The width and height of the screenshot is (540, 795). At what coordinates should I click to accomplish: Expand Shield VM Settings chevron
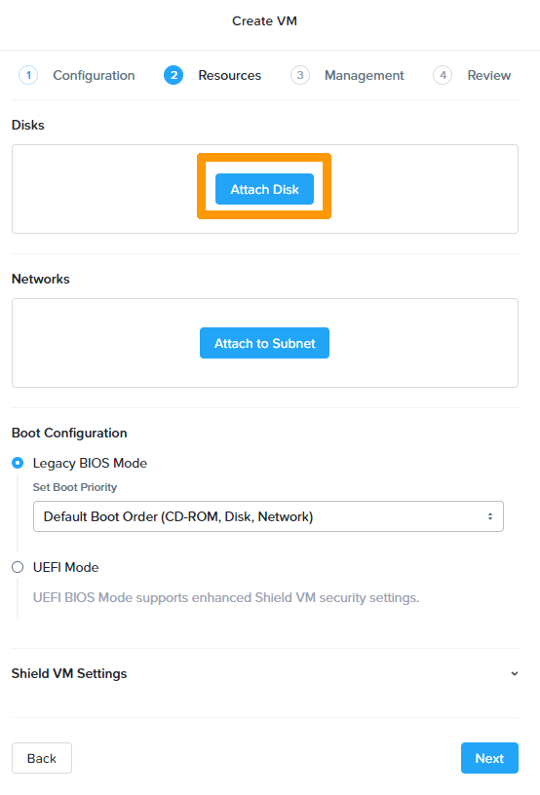(514, 673)
